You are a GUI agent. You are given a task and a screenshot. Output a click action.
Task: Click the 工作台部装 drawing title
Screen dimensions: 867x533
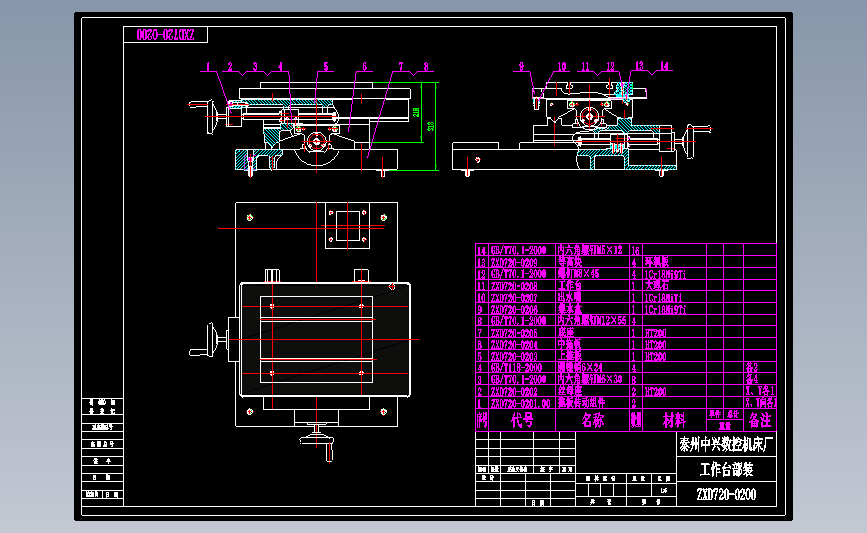[726, 470]
